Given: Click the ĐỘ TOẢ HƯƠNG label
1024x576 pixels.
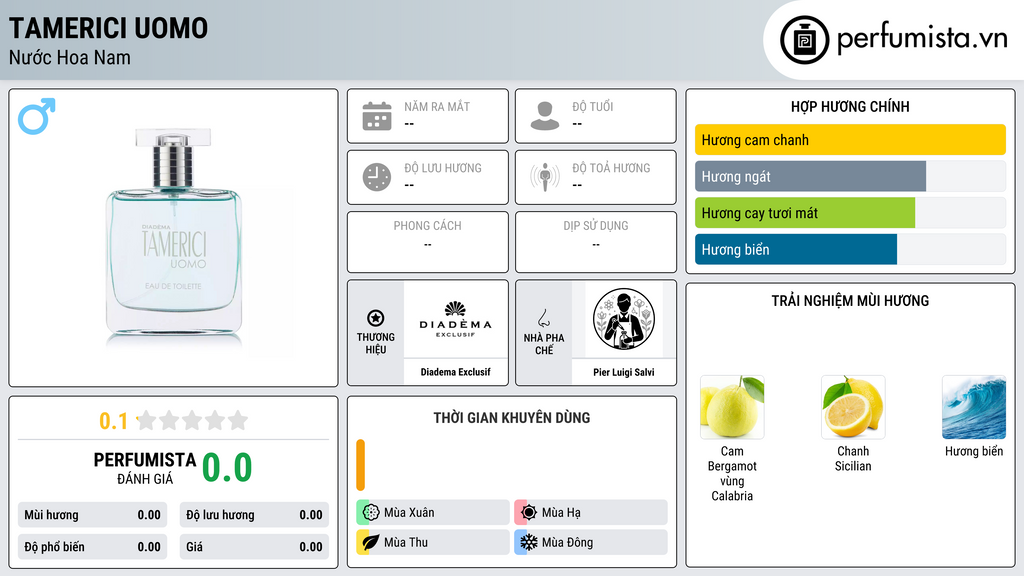Looking at the screenshot, I should pyautogui.click(x=611, y=168).
